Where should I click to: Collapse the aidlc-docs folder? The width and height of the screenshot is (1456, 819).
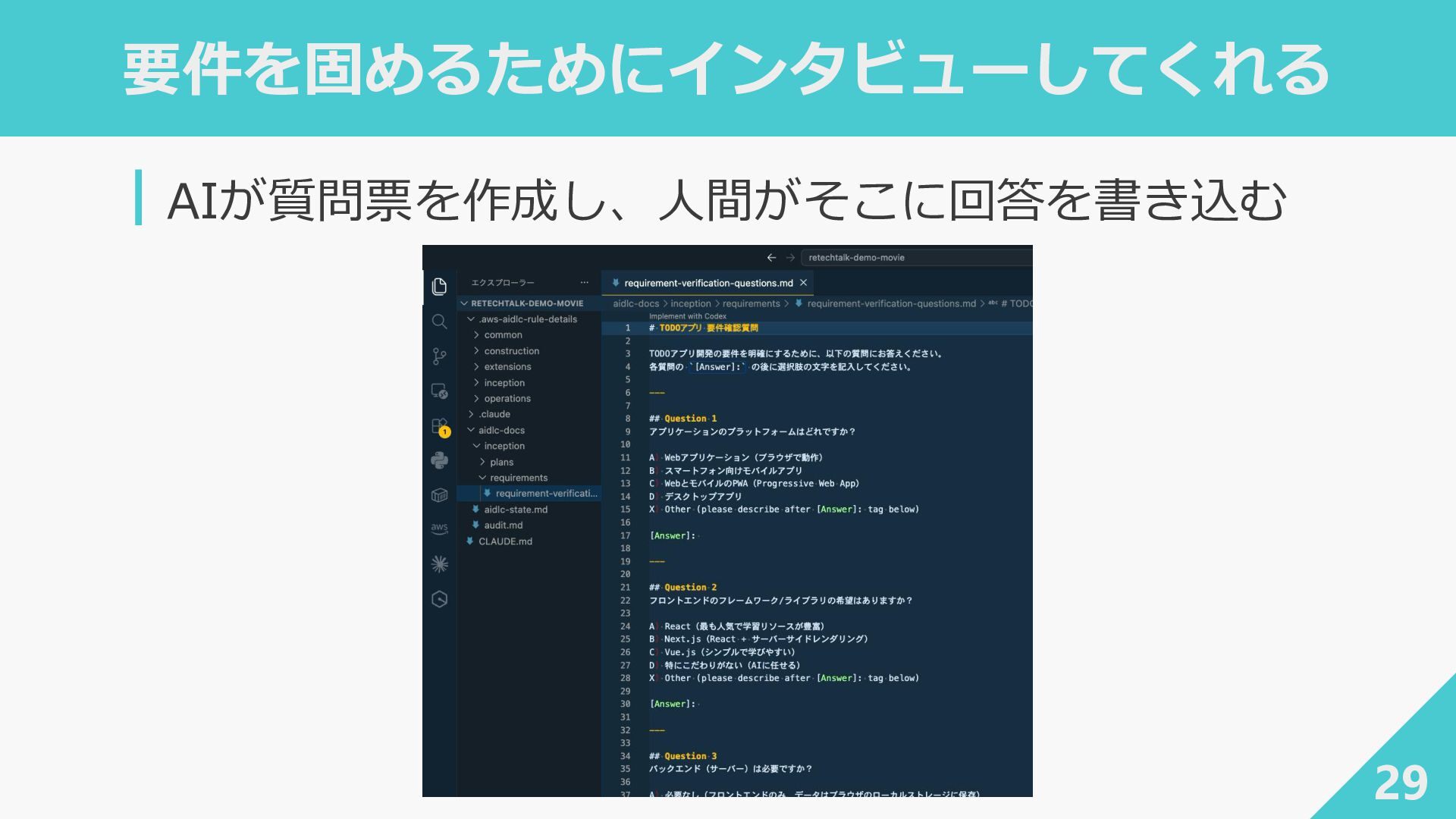pos(500,430)
